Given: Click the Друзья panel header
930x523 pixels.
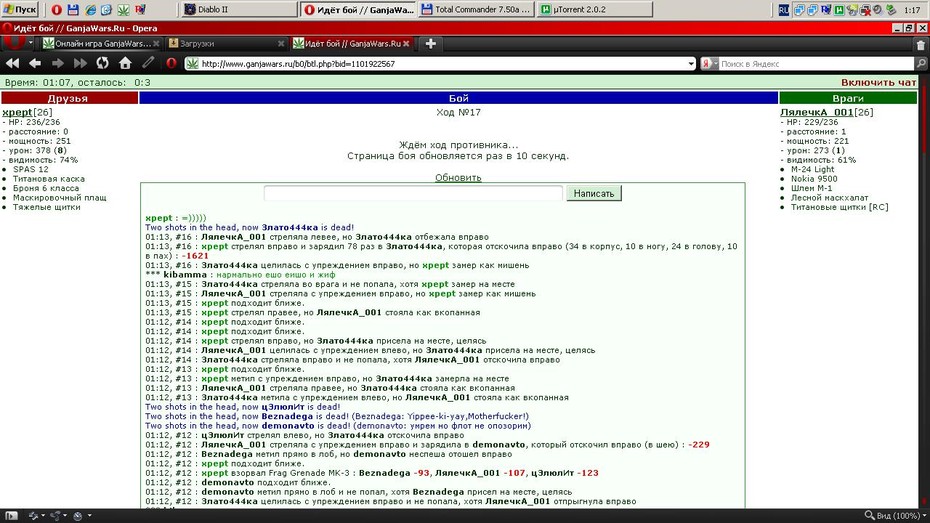Looking at the screenshot, I should [x=69, y=98].
